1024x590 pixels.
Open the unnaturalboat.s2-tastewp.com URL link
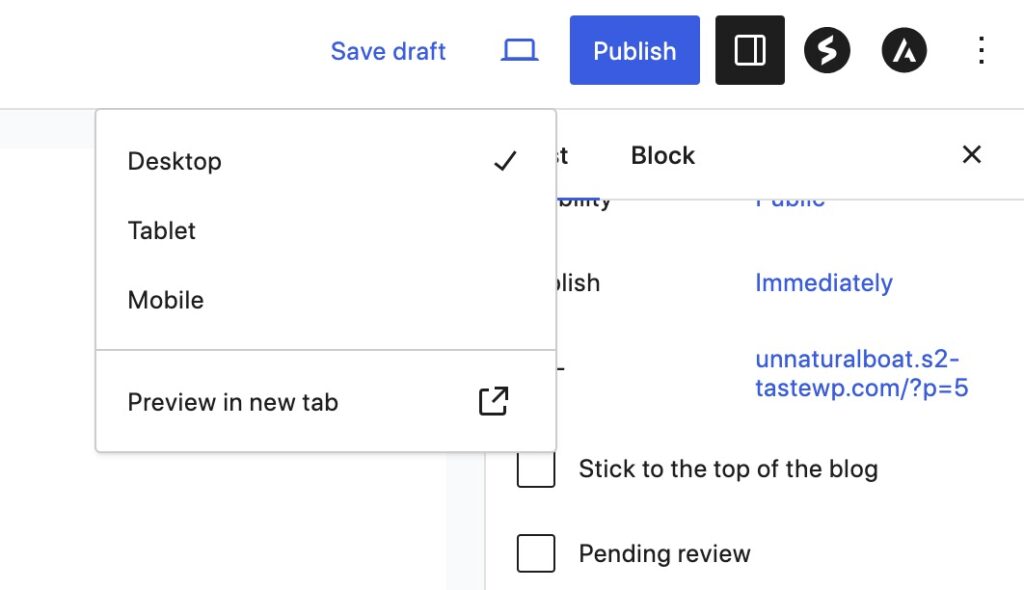click(861, 373)
